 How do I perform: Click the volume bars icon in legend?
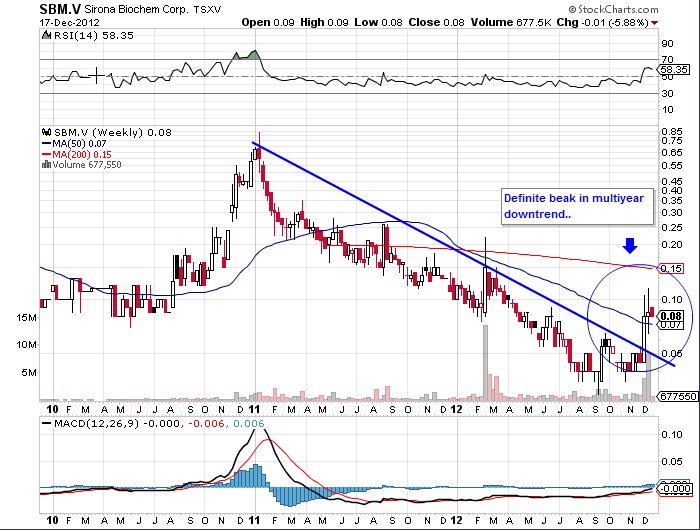click(x=46, y=164)
